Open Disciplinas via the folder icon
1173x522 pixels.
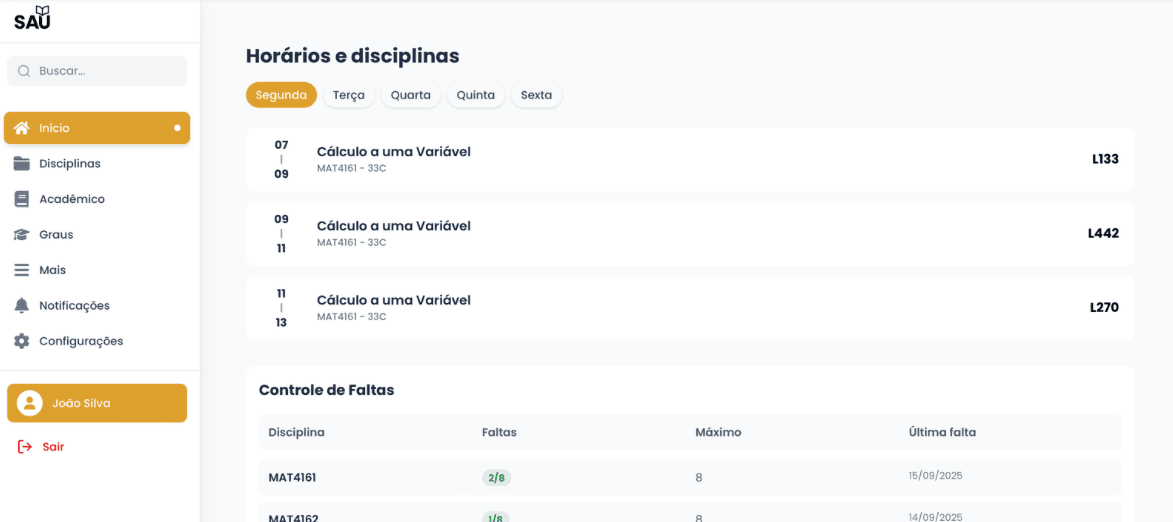[22, 164]
